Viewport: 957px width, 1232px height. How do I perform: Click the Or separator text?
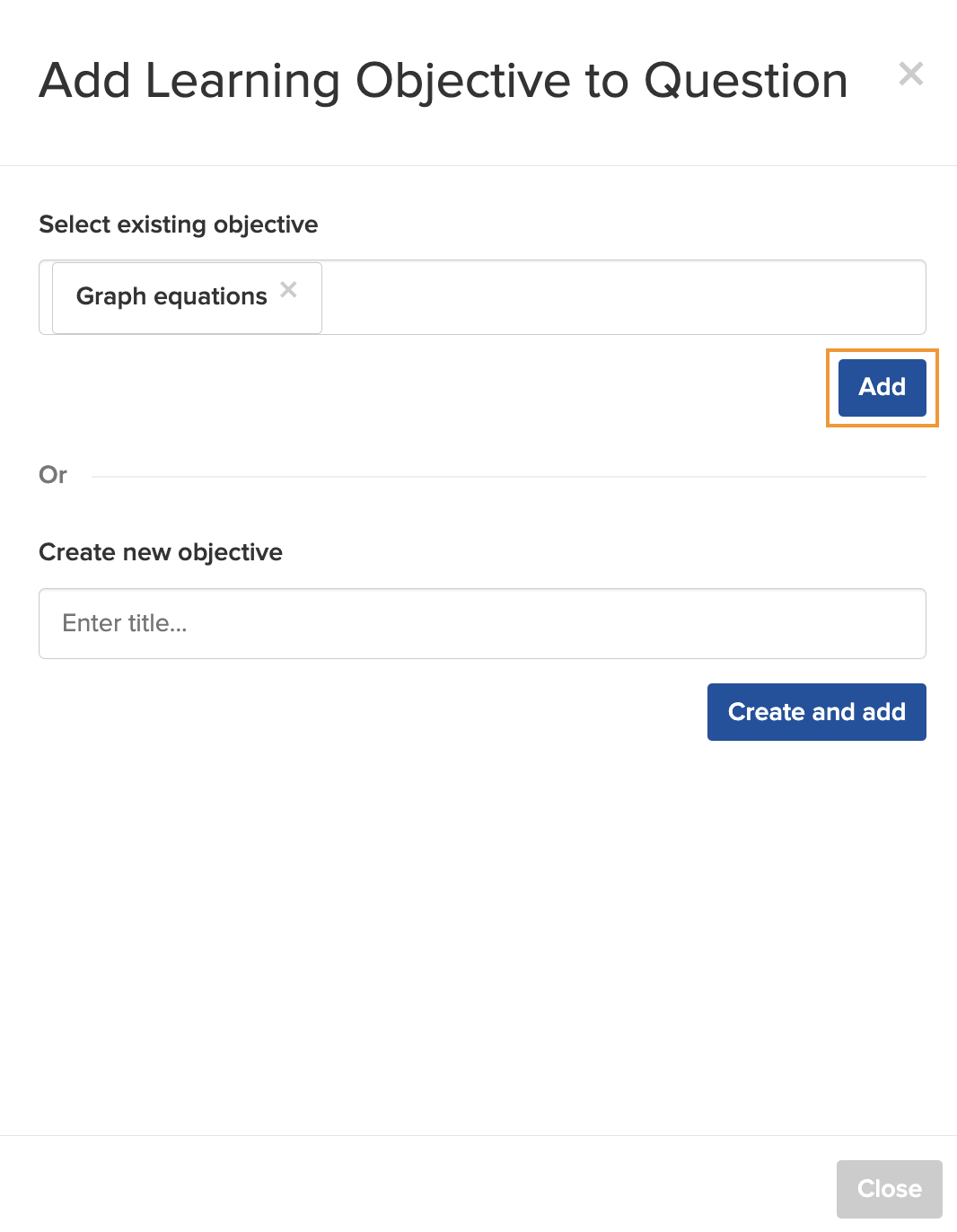coord(53,475)
